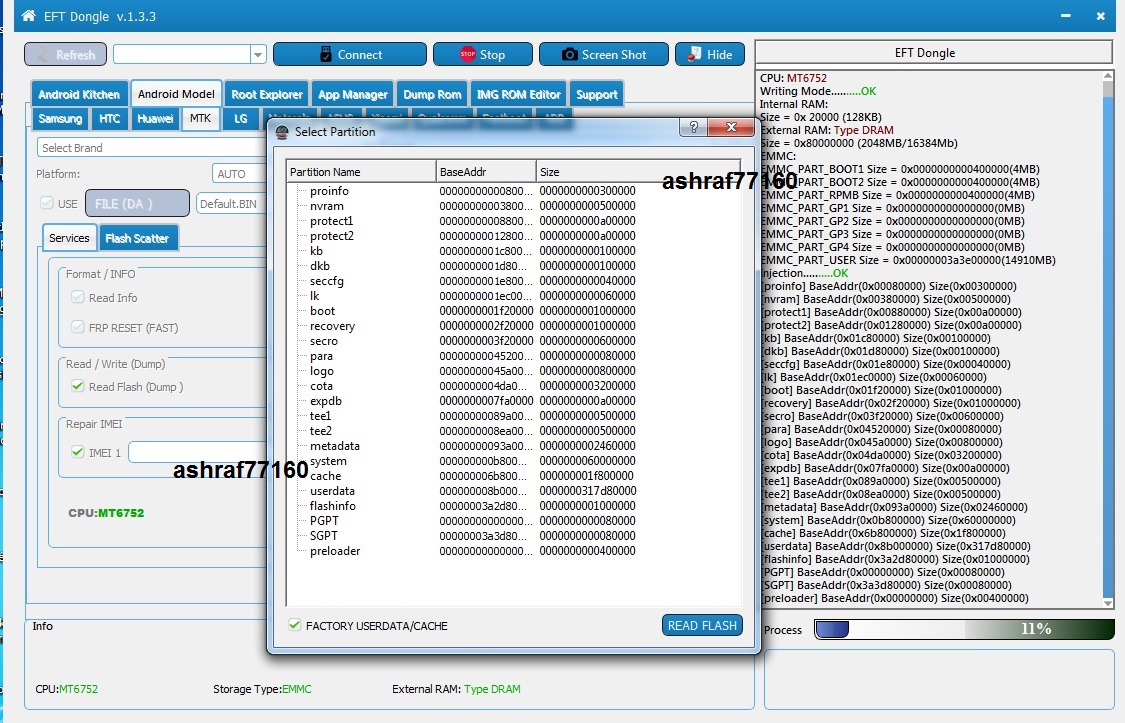
Task: Open the Select Brand dropdown
Action: point(151,148)
